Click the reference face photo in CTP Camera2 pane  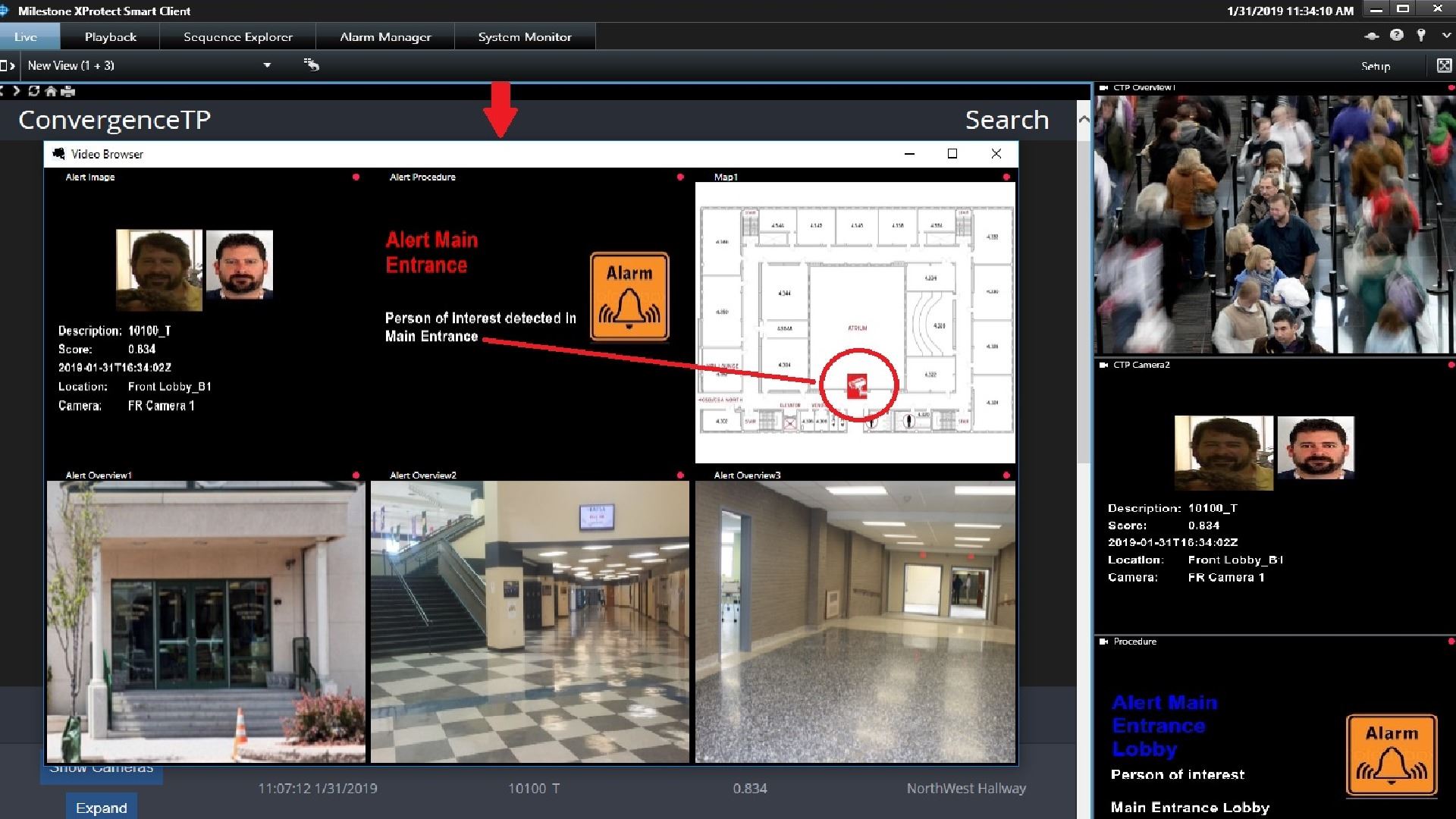coord(1316,447)
